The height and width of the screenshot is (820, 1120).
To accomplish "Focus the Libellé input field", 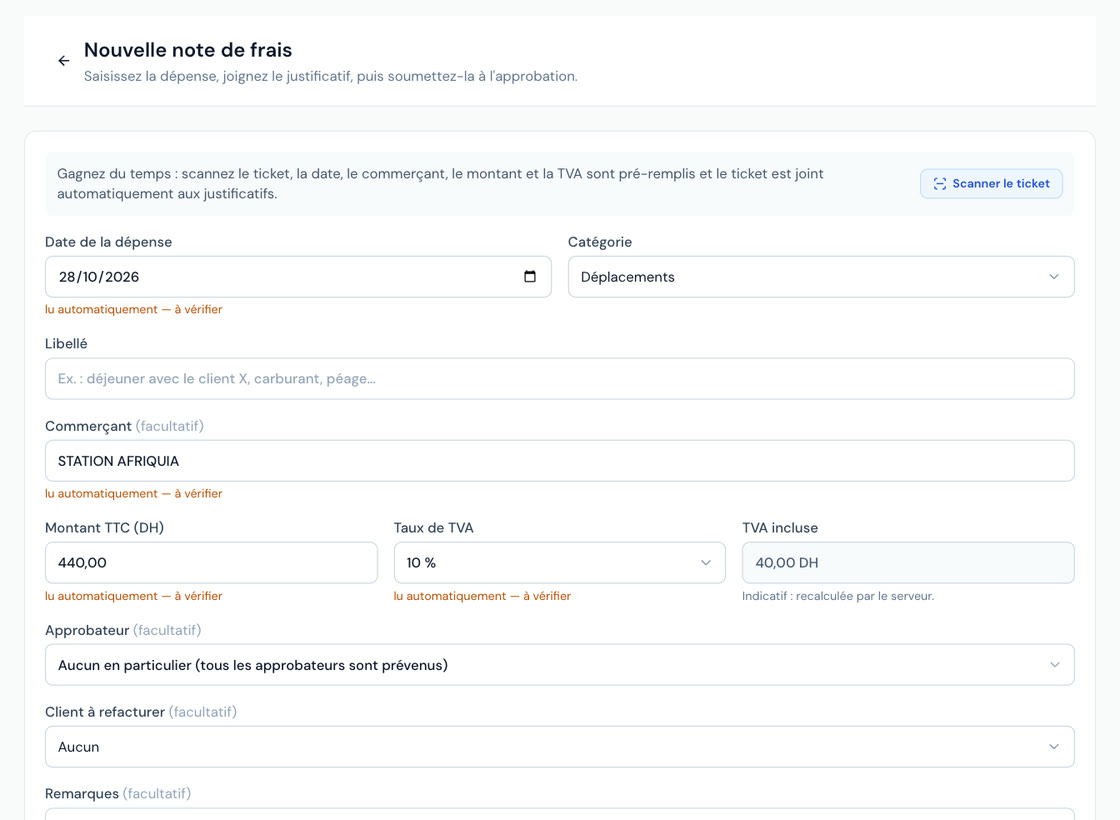I will pyautogui.click(x=559, y=379).
